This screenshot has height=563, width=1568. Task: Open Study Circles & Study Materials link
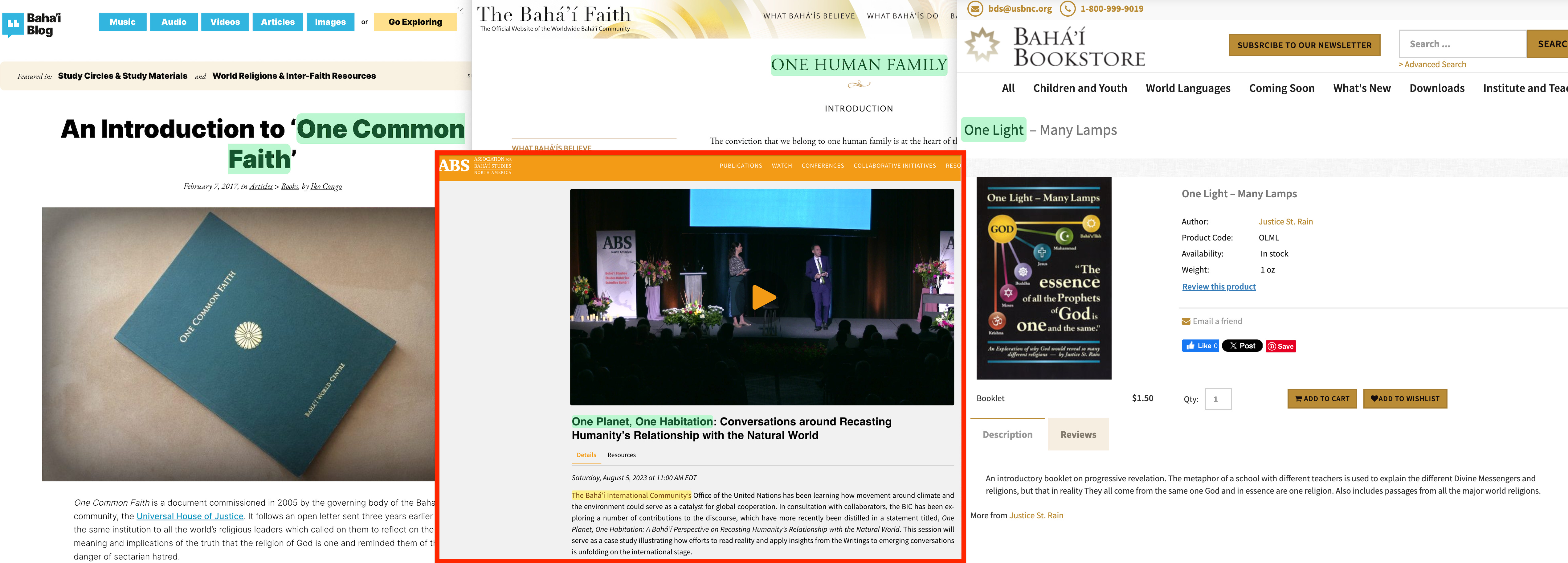pos(122,76)
